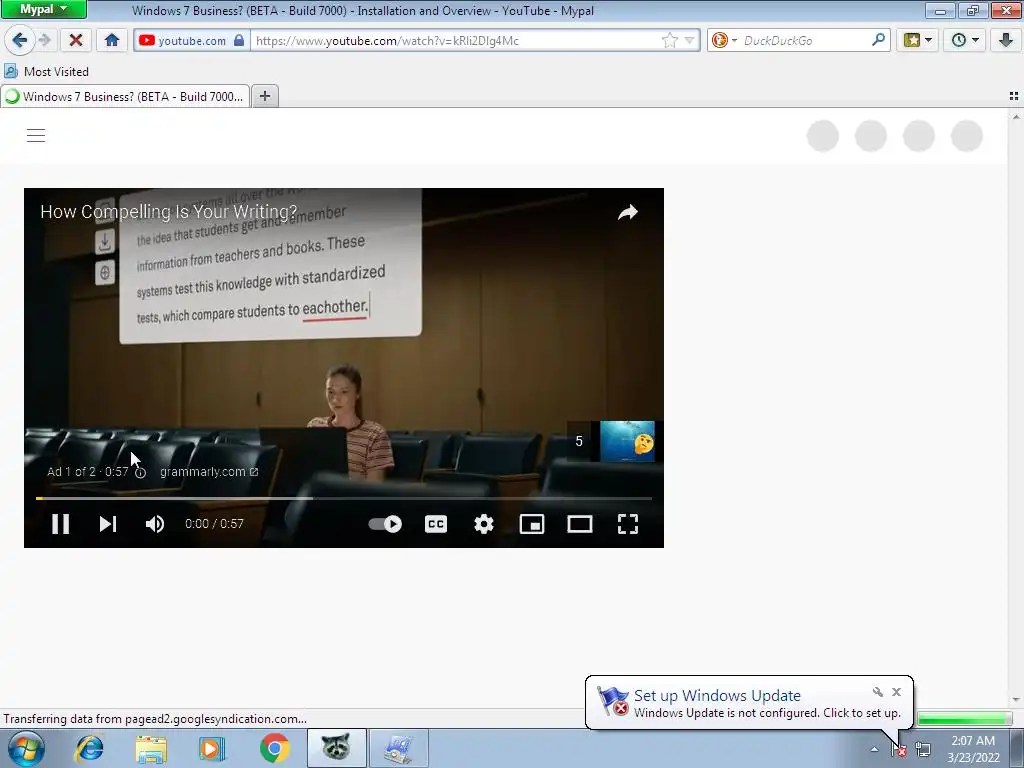Mute the video volume speaker icon
Viewport: 1024px width, 768px height.
tap(155, 524)
